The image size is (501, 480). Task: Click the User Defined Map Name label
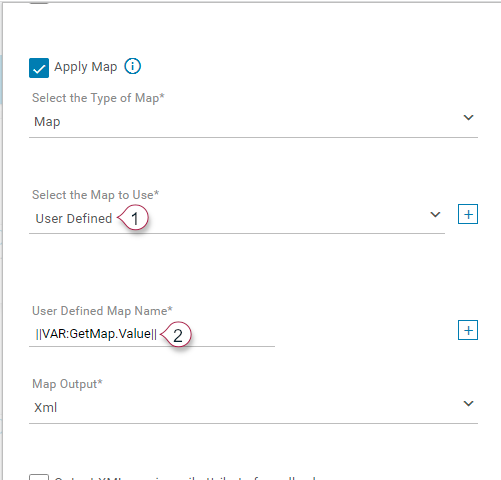tap(102, 311)
